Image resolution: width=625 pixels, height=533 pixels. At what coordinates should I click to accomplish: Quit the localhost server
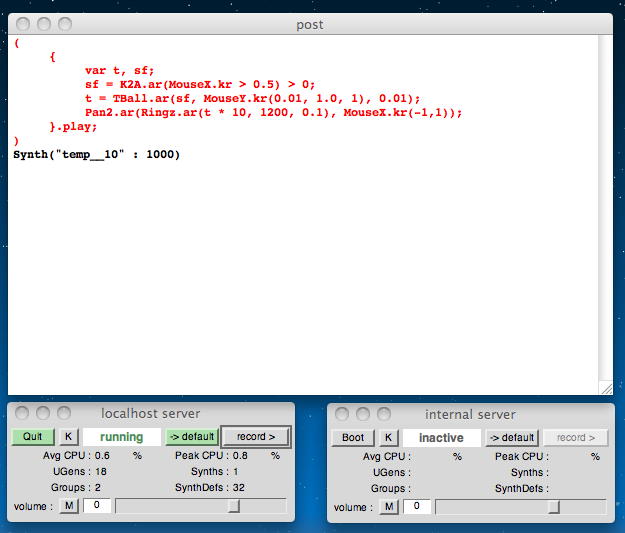(33, 437)
